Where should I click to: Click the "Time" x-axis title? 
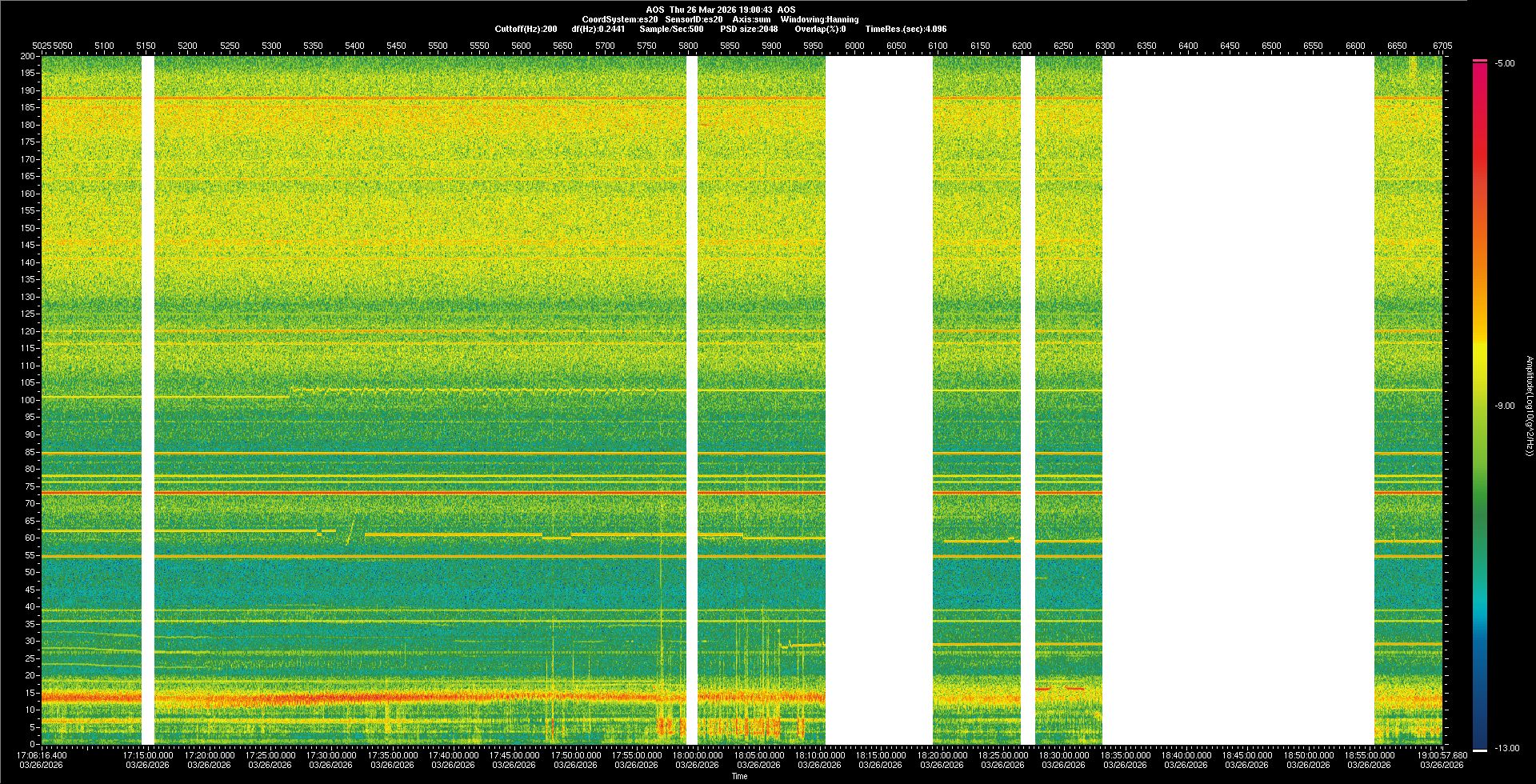pyautogui.click(x=739, y=776)
